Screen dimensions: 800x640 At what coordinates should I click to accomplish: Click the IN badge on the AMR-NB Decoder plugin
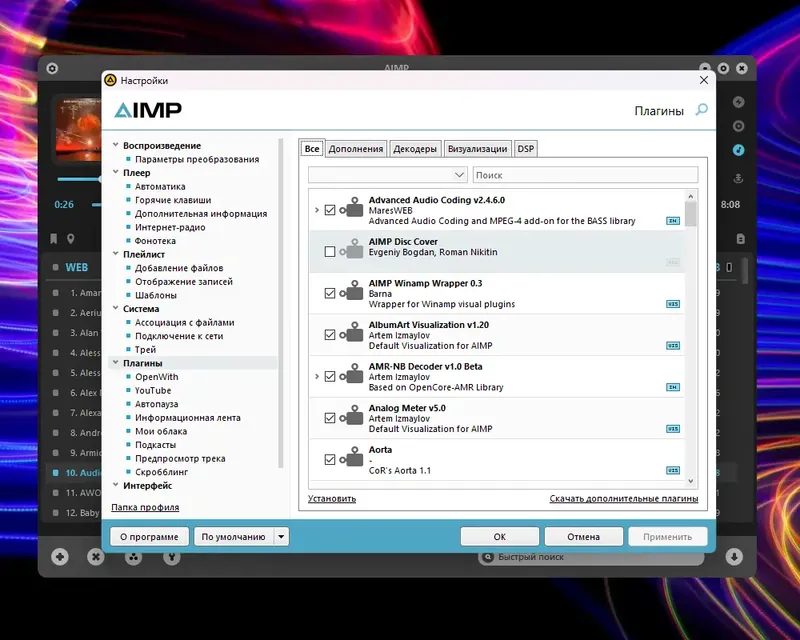click(673, 387)
